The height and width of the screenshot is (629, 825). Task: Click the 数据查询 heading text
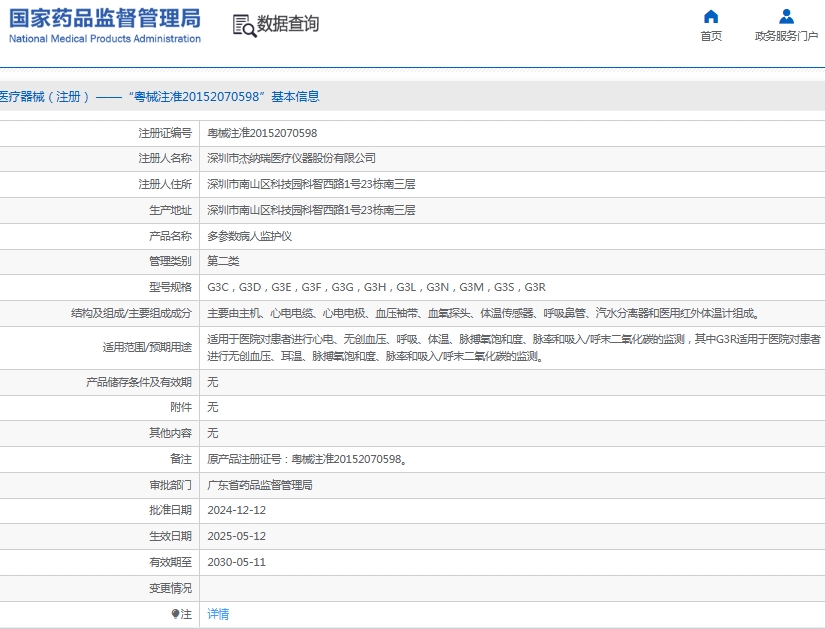(288, 24)
